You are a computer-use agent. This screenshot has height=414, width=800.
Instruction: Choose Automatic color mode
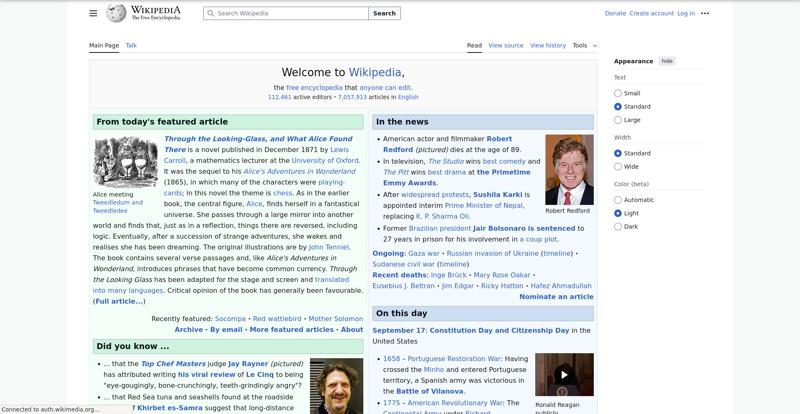[618, 200]
